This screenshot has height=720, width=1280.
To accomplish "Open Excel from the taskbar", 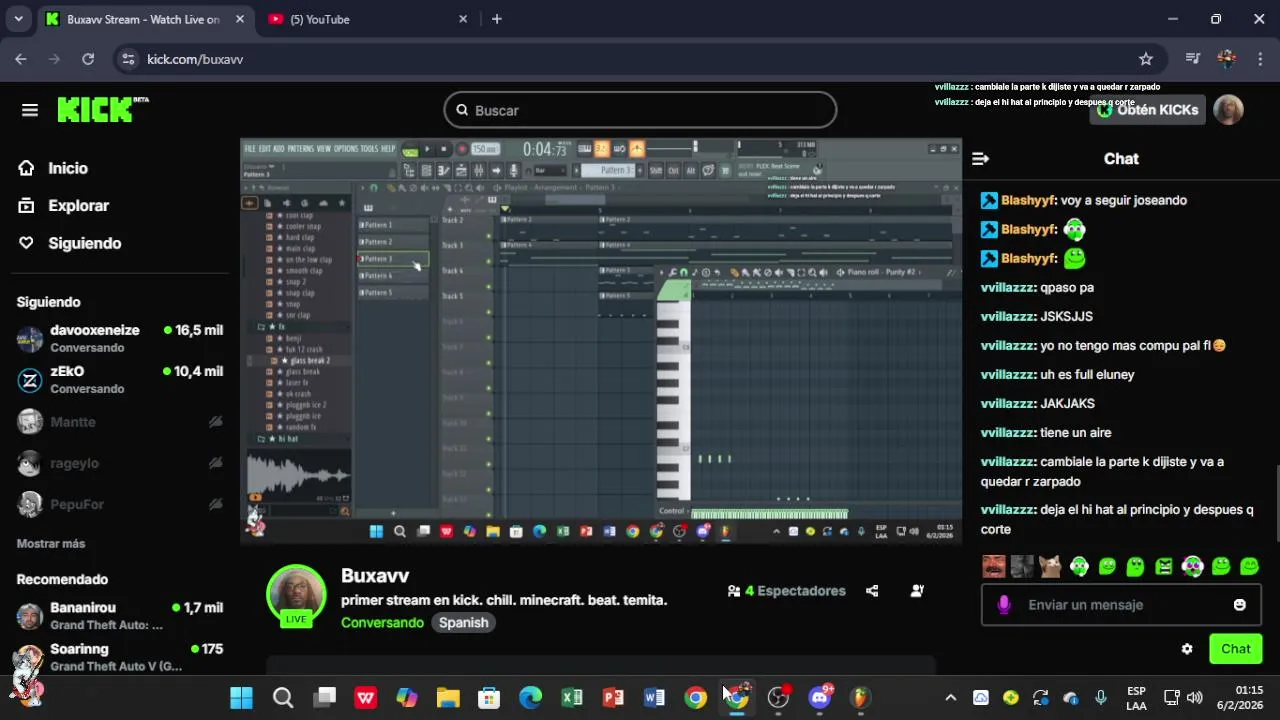I will coord(572,698).
